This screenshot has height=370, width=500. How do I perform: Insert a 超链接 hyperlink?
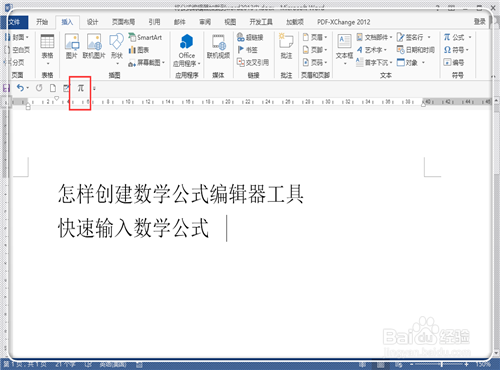click(x=250, y=37)
